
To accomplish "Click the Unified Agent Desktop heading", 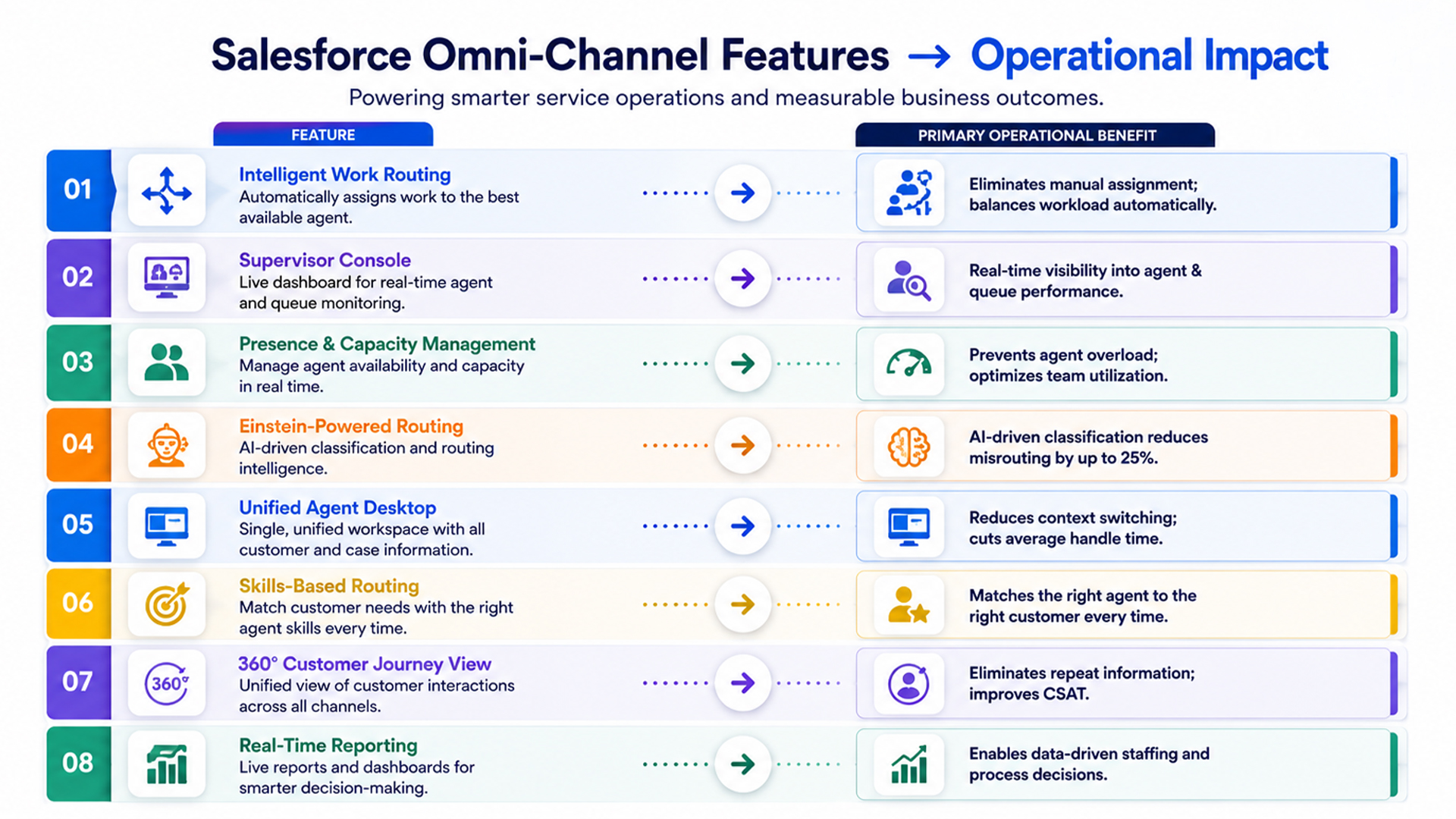I will (337, 507).
